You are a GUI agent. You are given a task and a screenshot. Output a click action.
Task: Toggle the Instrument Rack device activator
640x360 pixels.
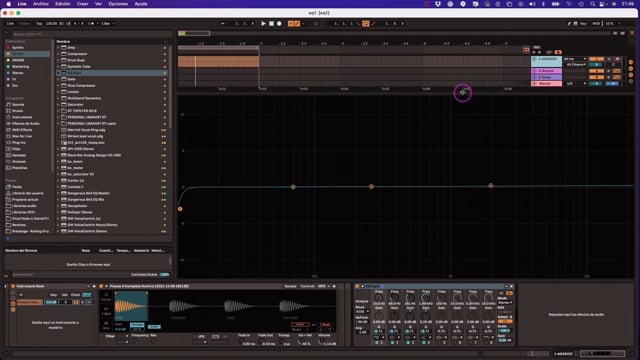click(13, 287)
